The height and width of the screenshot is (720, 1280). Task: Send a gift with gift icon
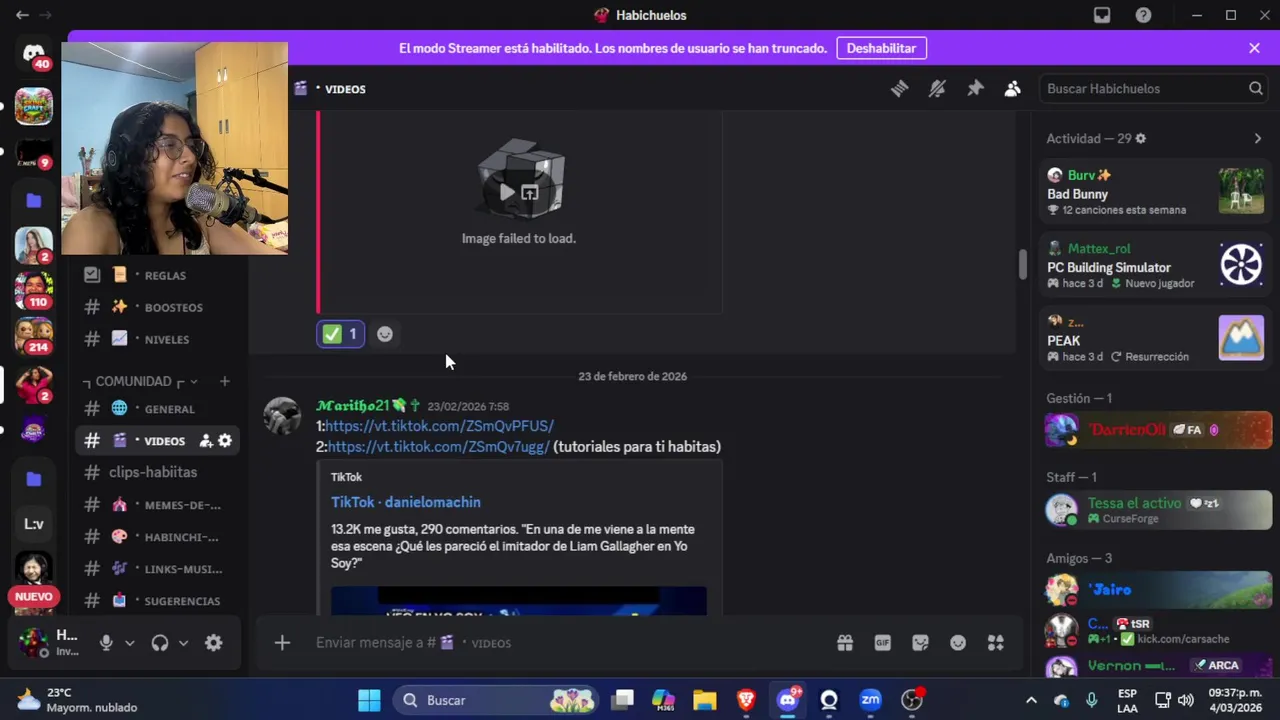[845, 643]
